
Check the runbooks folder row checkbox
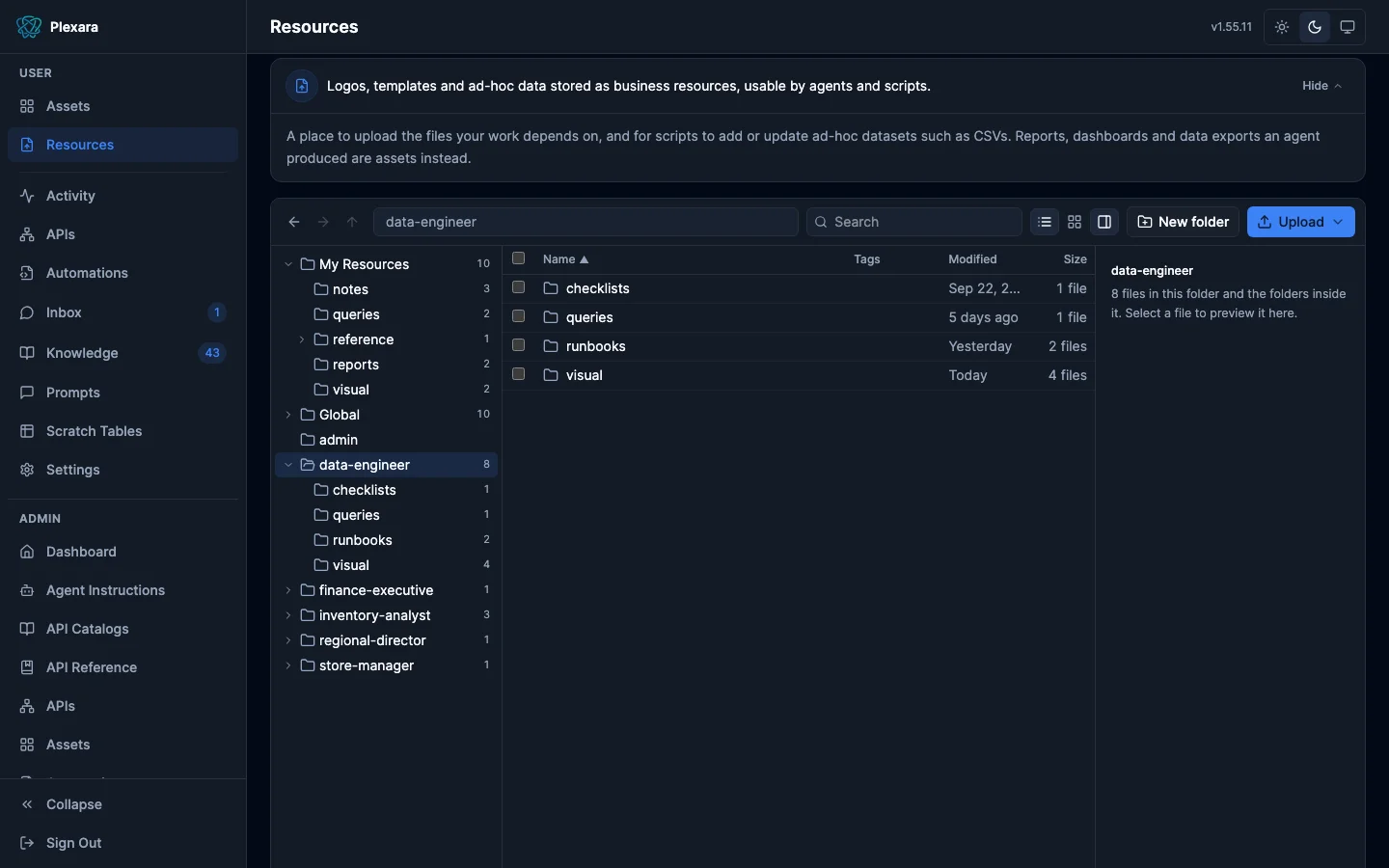coord(518,345)
